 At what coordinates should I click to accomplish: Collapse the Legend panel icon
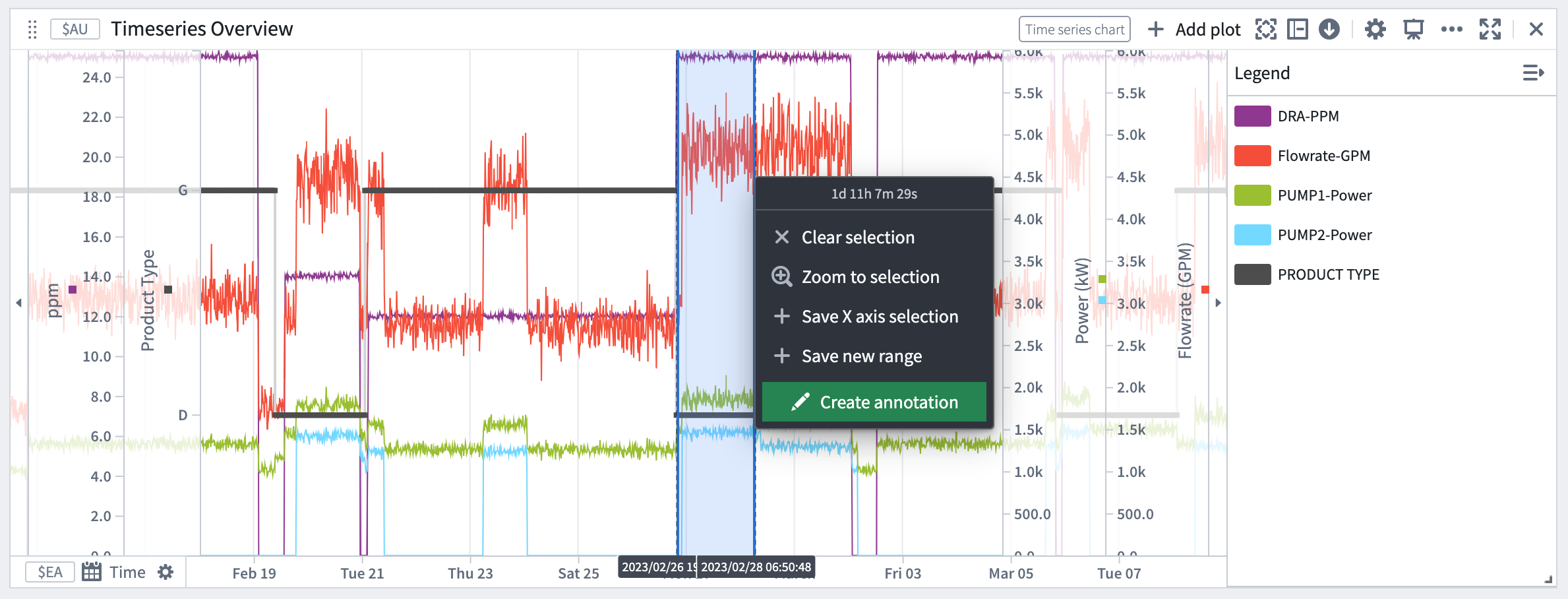click(x=1533, y=73)
